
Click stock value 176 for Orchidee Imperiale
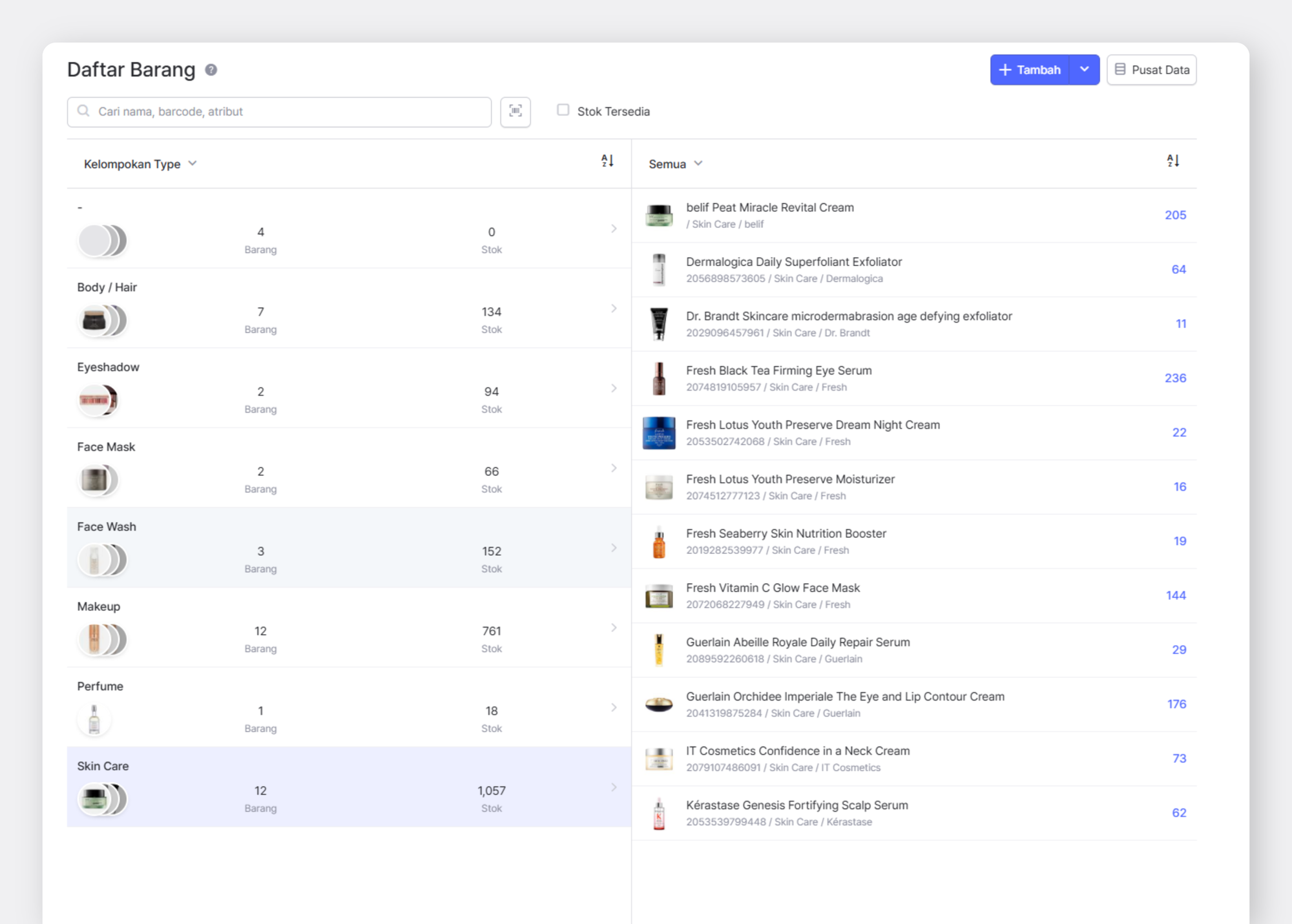point(1176,704)
